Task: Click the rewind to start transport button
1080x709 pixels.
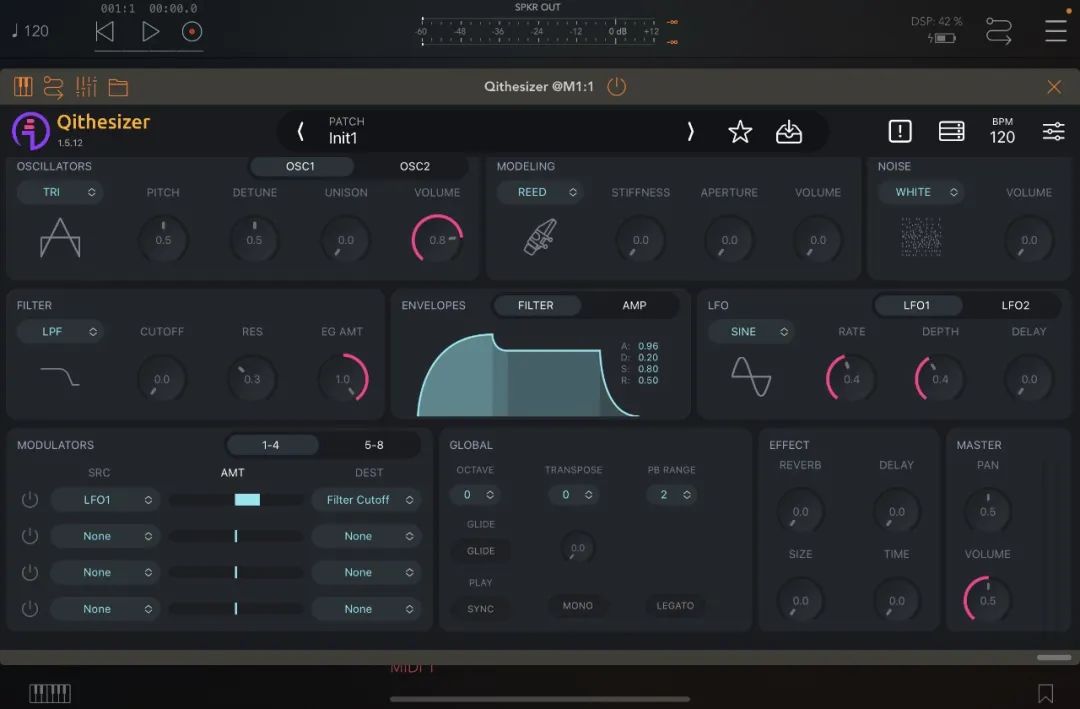Action: [105, 32]
